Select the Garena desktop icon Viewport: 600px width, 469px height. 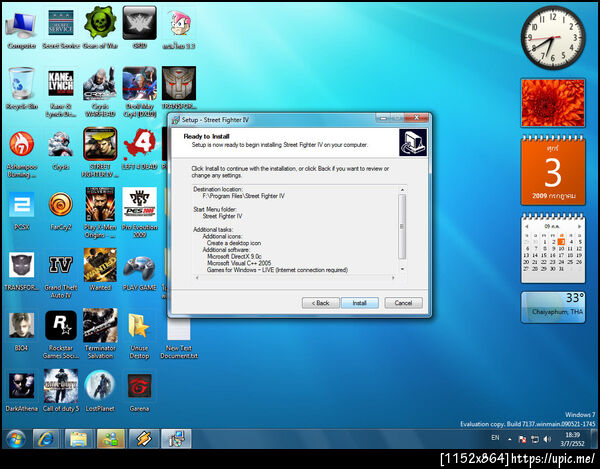pos(139,392)
